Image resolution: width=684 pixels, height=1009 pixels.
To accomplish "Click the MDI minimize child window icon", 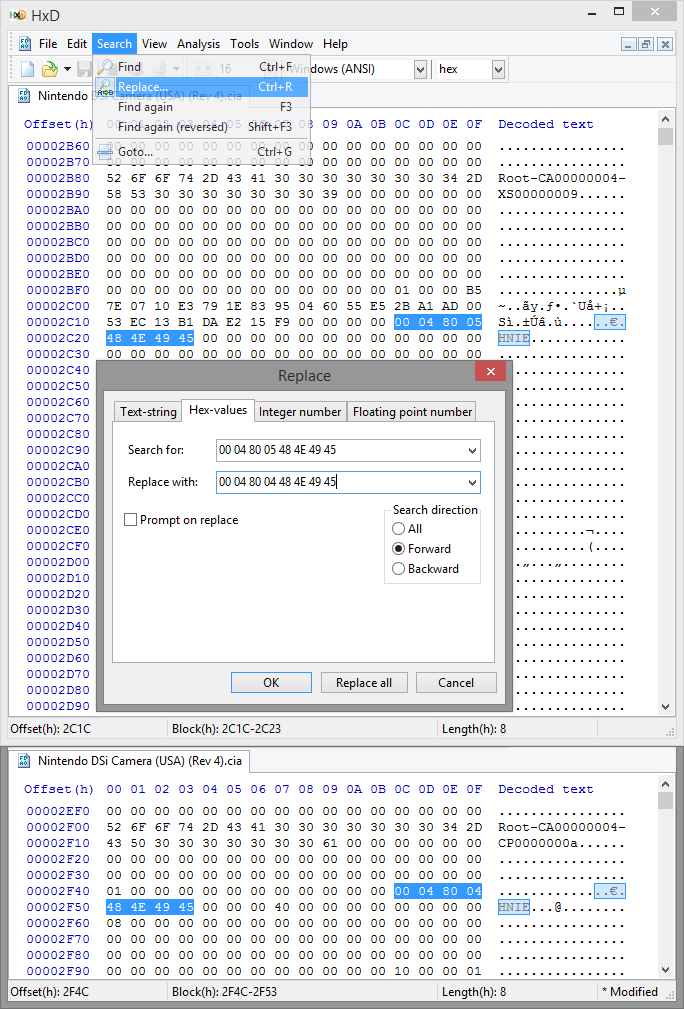I will click(x=629, y=44).
